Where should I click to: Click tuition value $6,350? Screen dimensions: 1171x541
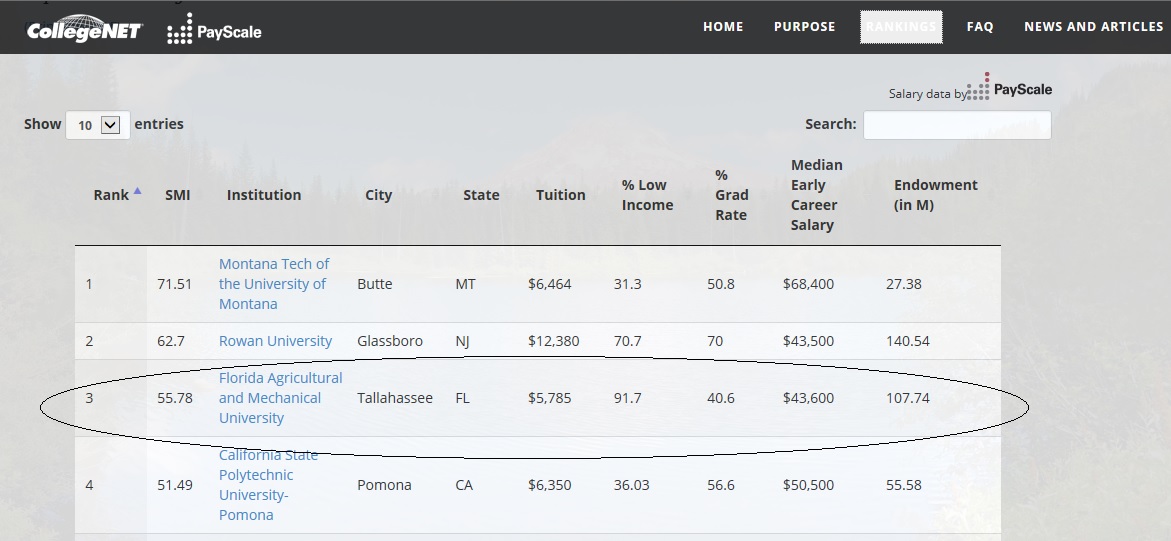(550, 485)
